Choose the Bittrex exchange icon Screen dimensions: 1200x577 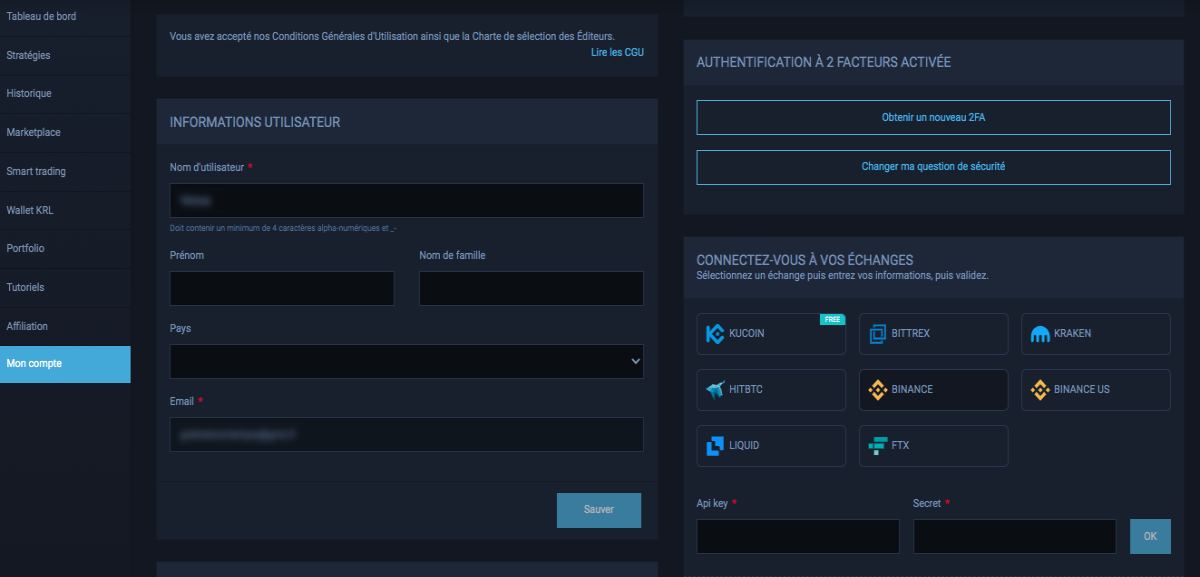coord(878,334)
